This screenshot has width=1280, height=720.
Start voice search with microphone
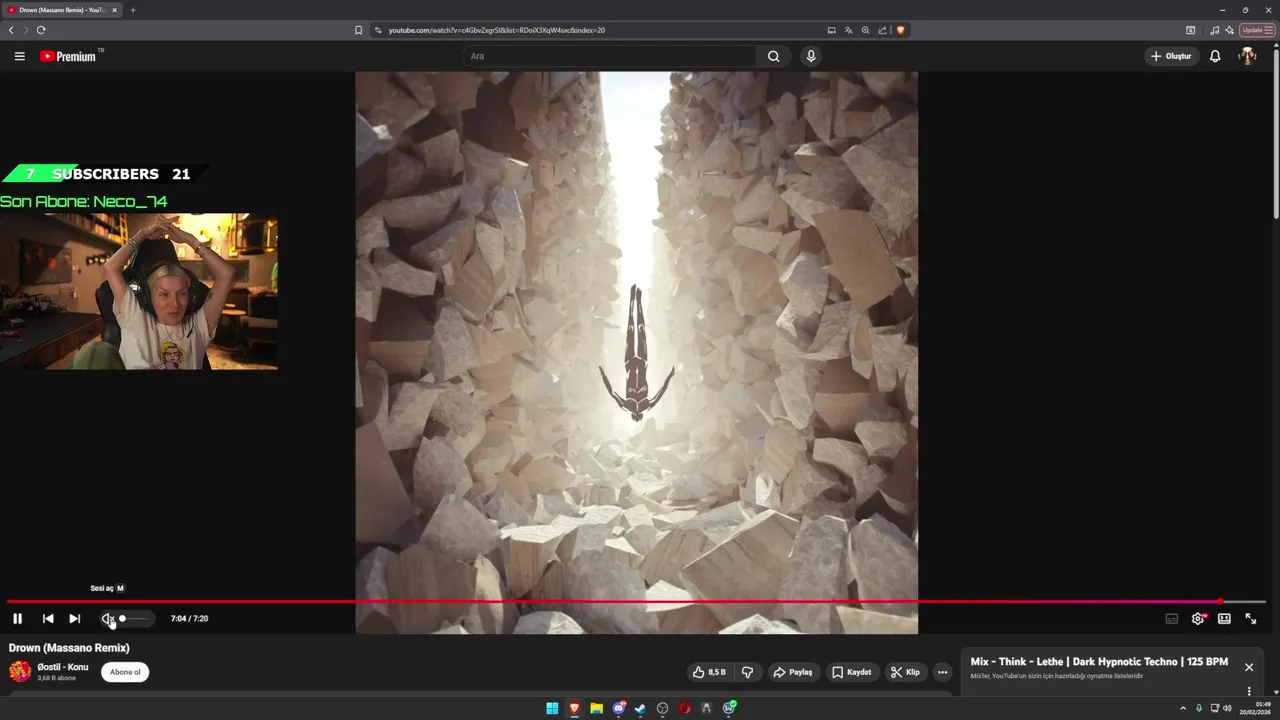(811, 56)
